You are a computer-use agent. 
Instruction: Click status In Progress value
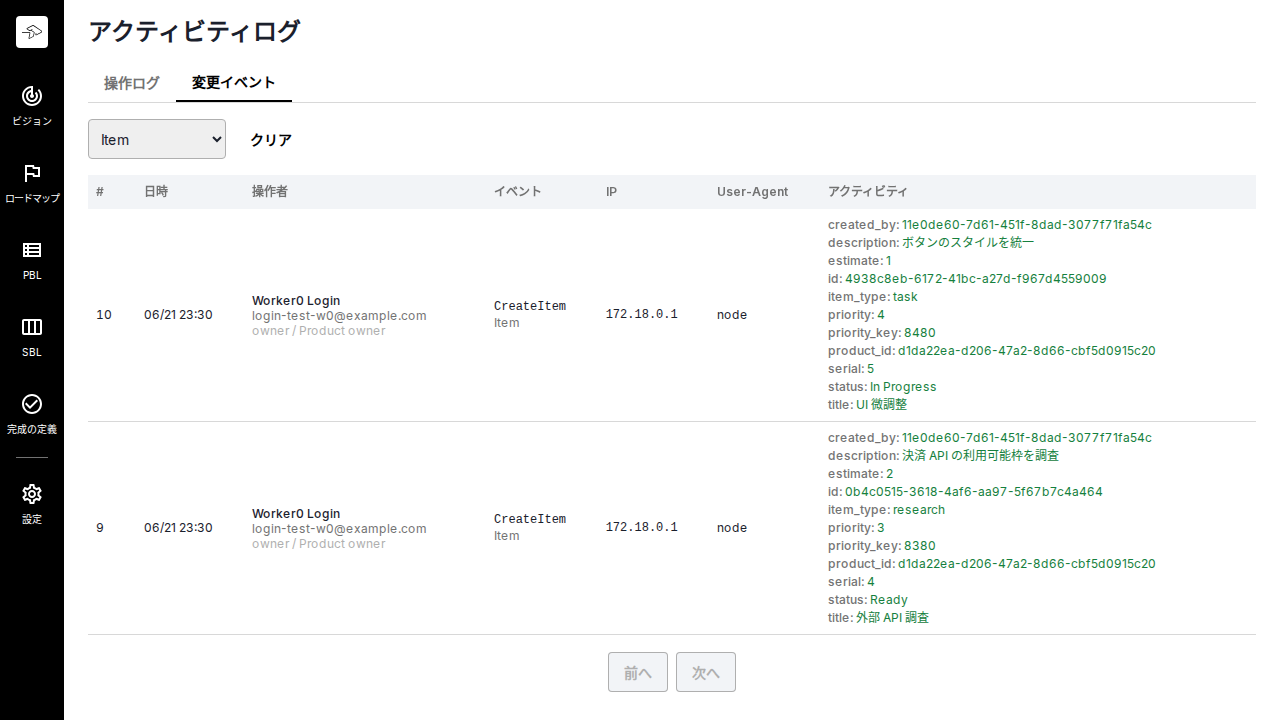pos(903,387)
